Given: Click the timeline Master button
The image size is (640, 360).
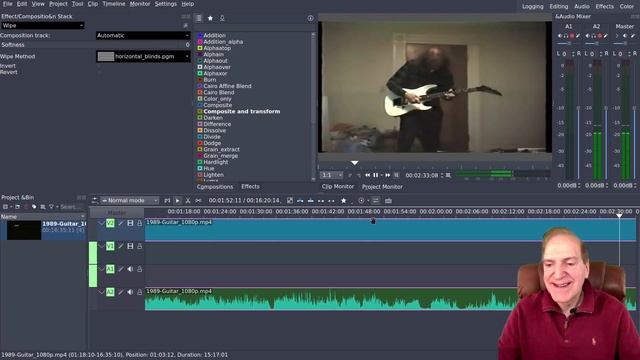Looking at the screenshot, I should coord(116,213).
